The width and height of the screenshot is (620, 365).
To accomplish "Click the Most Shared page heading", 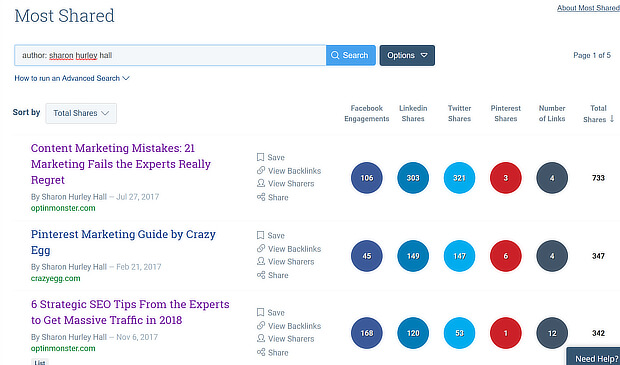I will [64, 16].
